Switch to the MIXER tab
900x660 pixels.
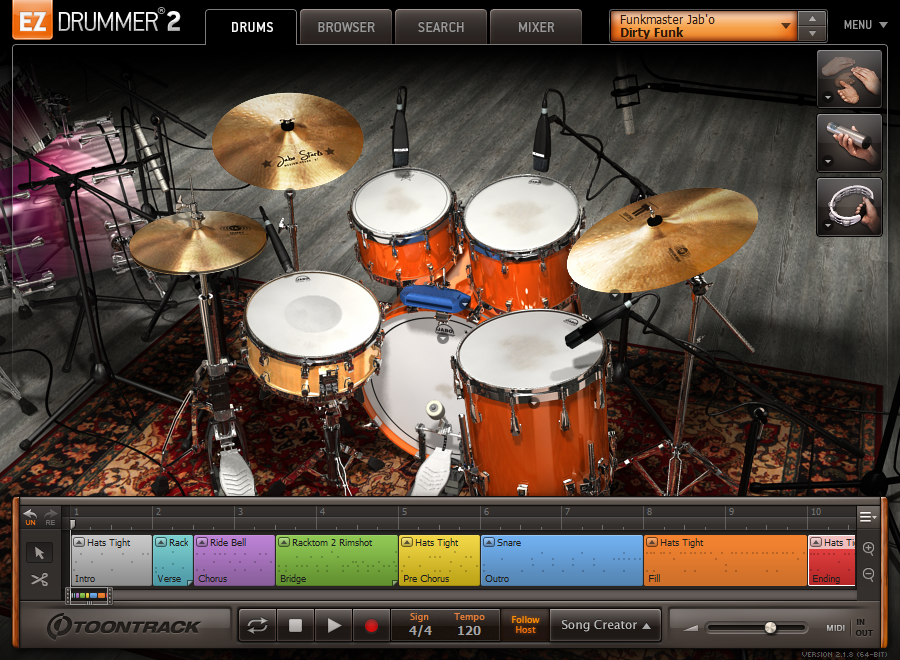(x=536, y=27)
